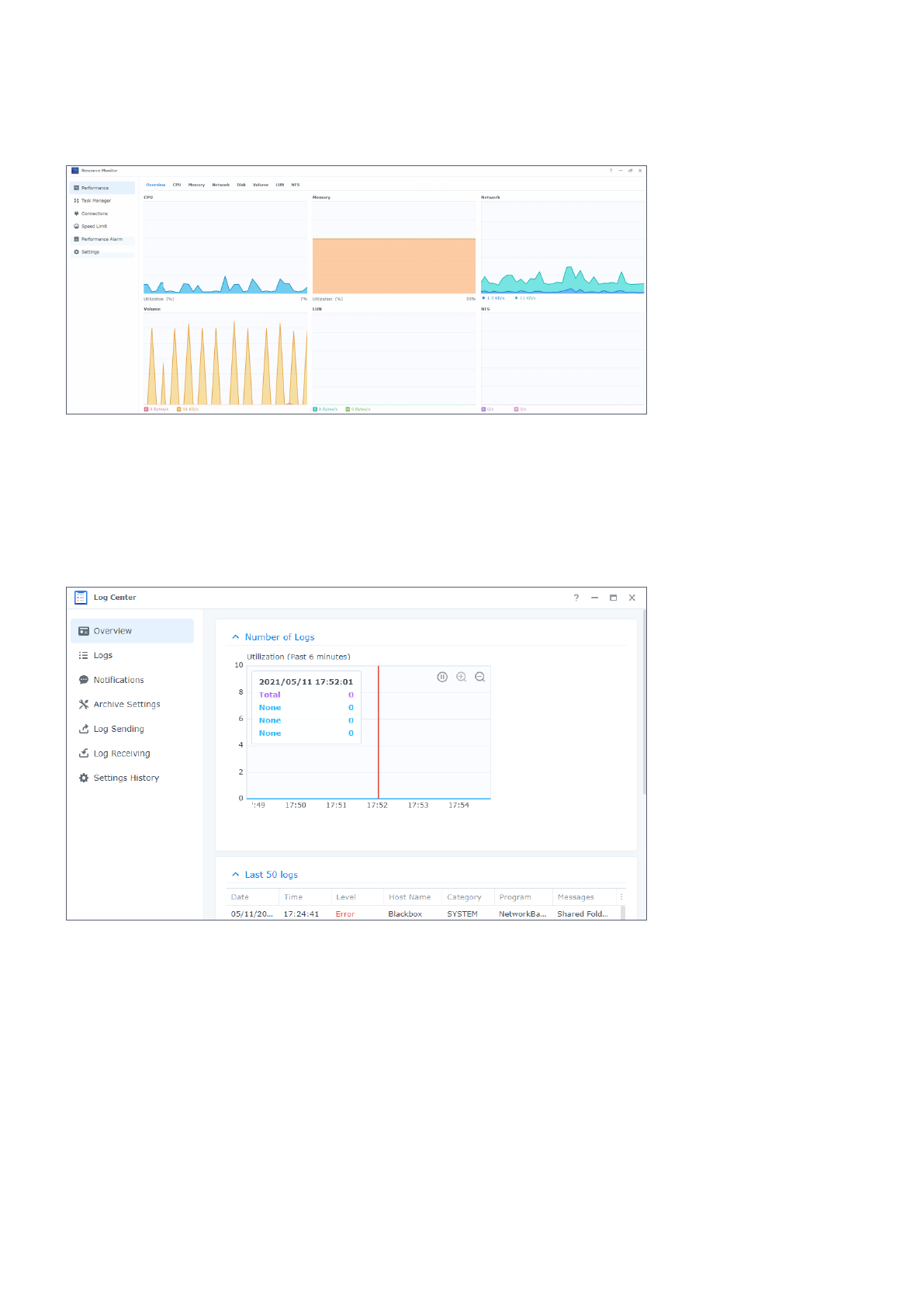Open column options menu in logs table
The height and width of the screenshot is (1307, 924).
(621, 897)
